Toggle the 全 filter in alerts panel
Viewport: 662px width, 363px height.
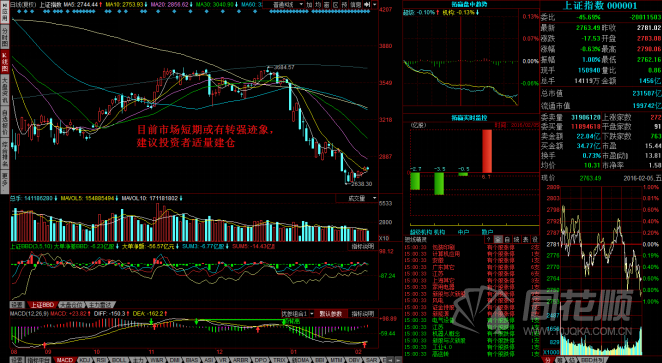coord(498,239)
